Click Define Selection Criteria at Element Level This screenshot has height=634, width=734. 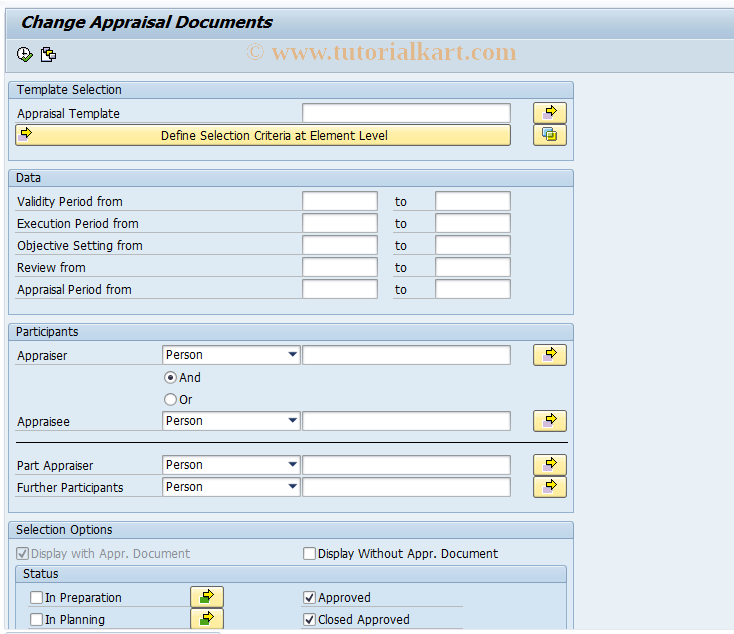click(263, 135)
